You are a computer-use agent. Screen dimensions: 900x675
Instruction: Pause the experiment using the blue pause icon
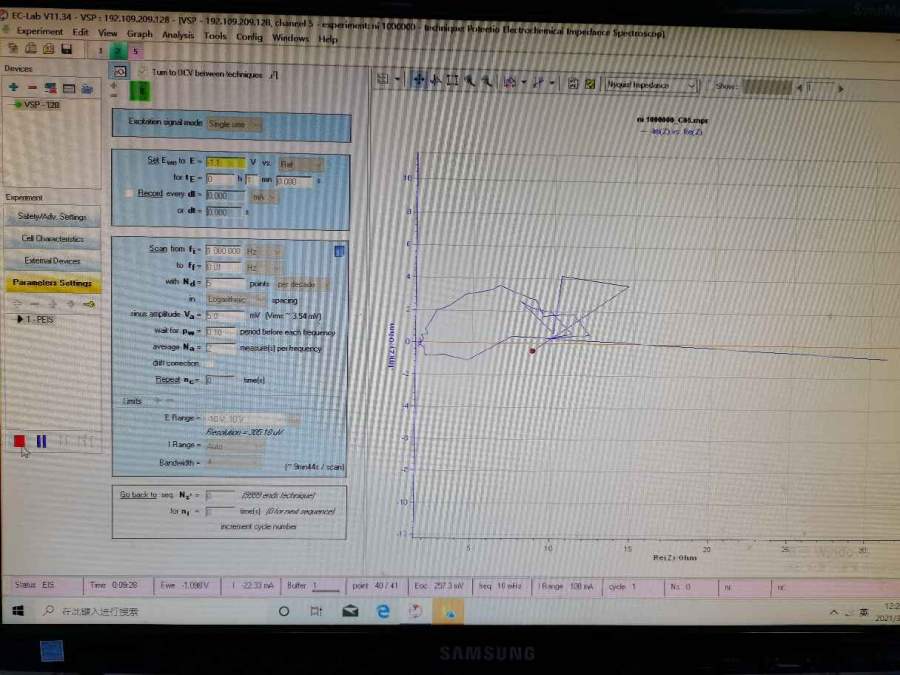click(x=41, y=441)
